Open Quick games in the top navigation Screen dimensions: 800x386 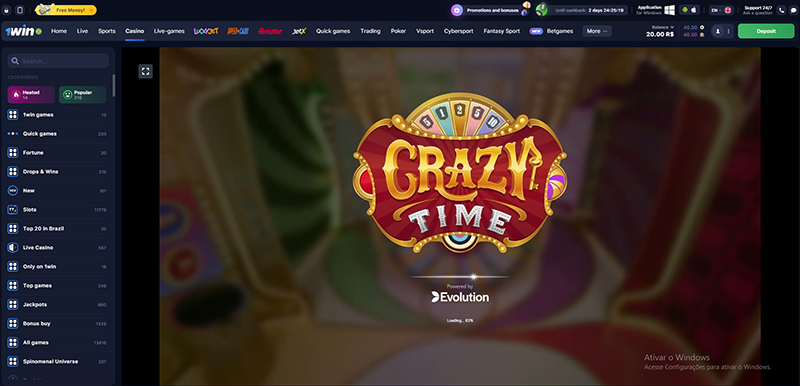pos(333,31)
